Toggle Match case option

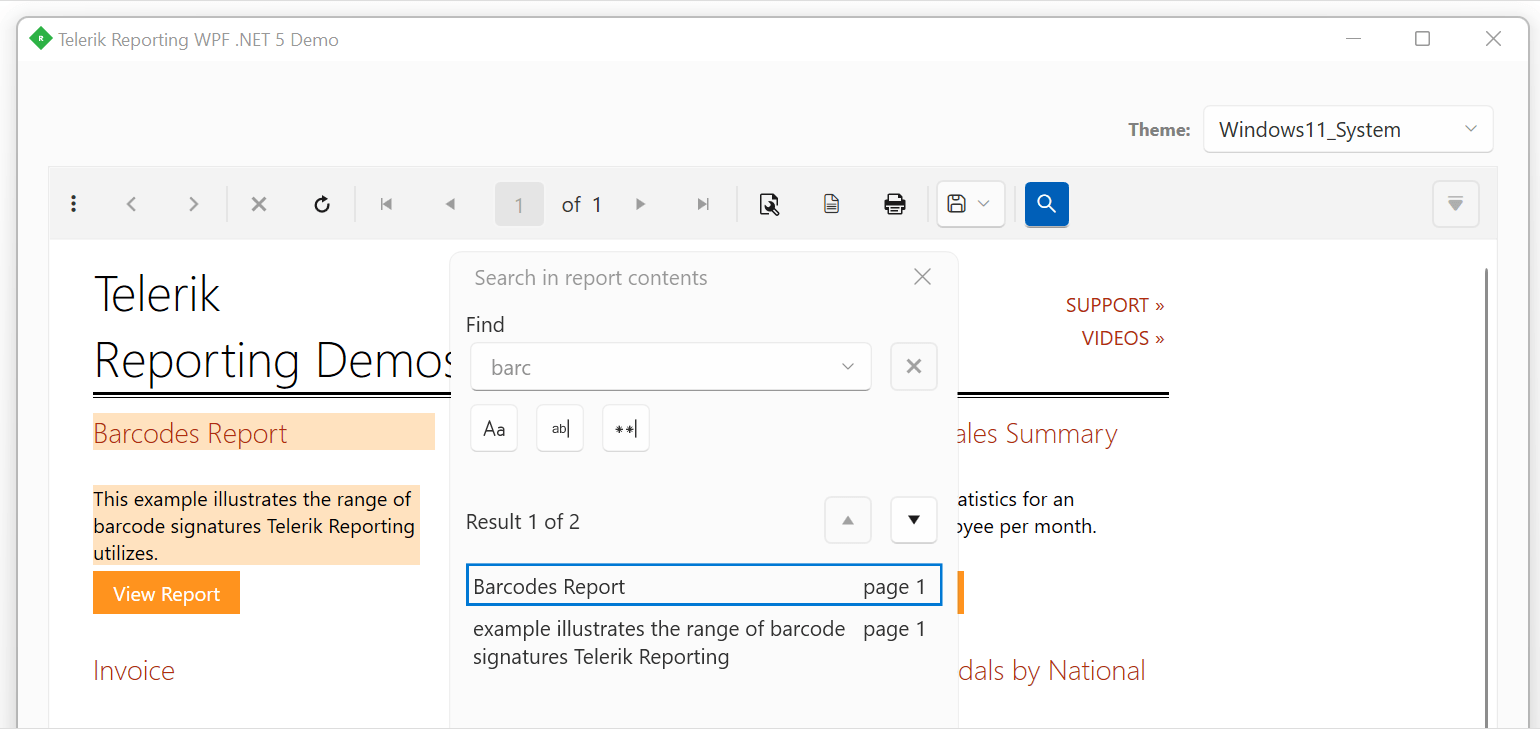tap(494, 429)
